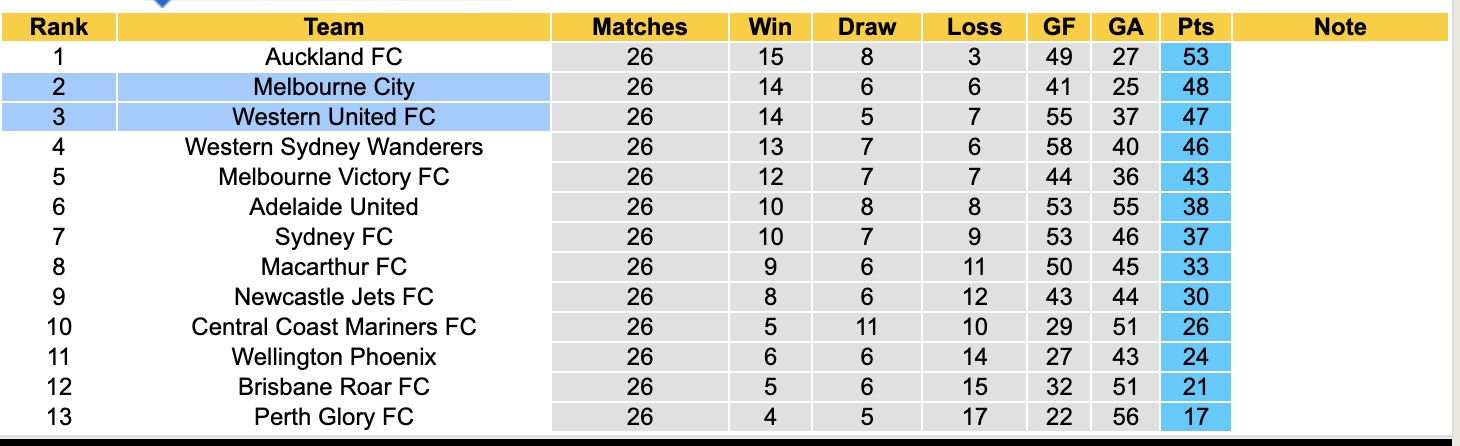Click Wellington Phoenix in the standings
The width and height of the screenshot is (1460, 446).
334,357
